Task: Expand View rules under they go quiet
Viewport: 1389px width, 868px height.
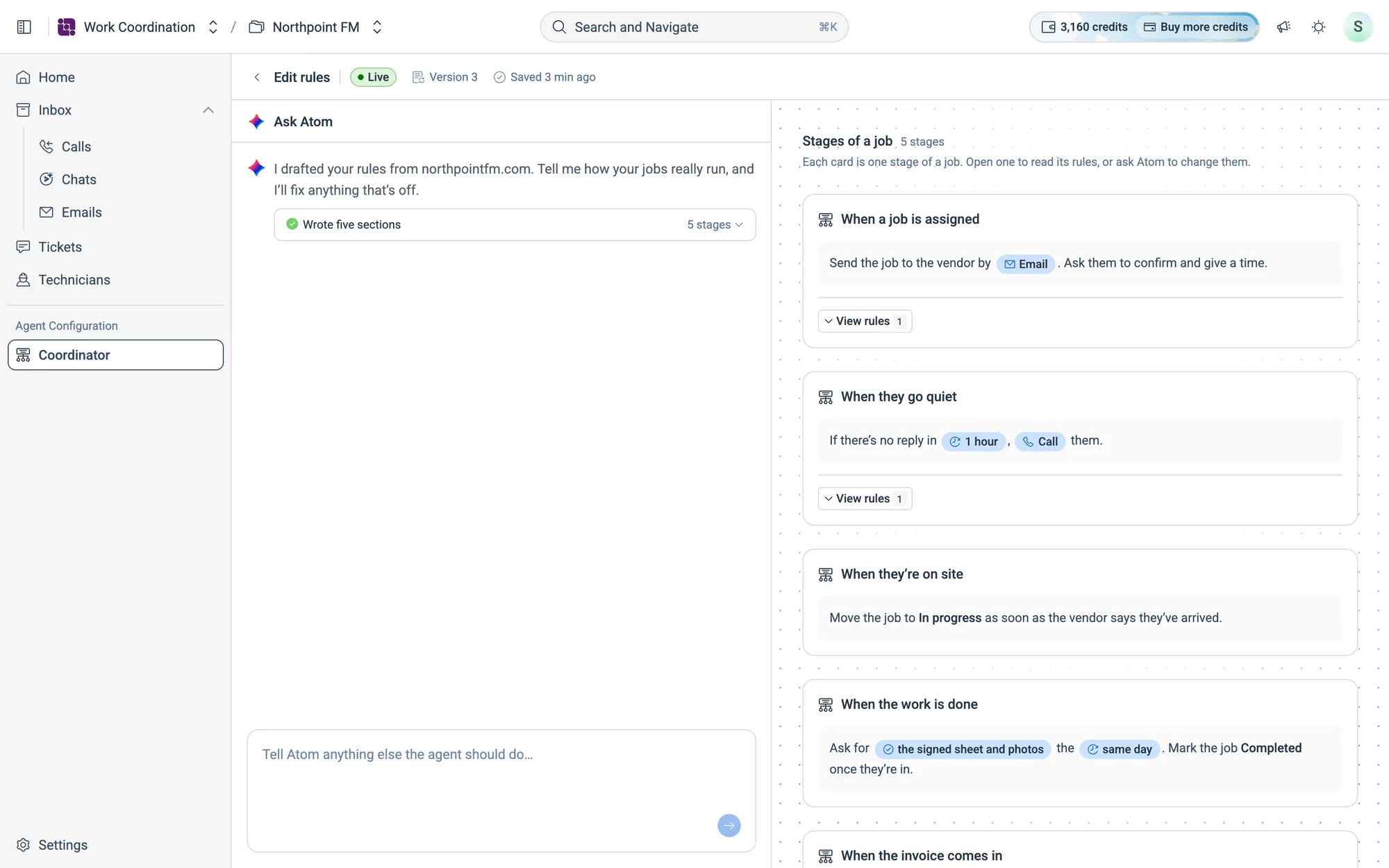Action: click(865, 499)
